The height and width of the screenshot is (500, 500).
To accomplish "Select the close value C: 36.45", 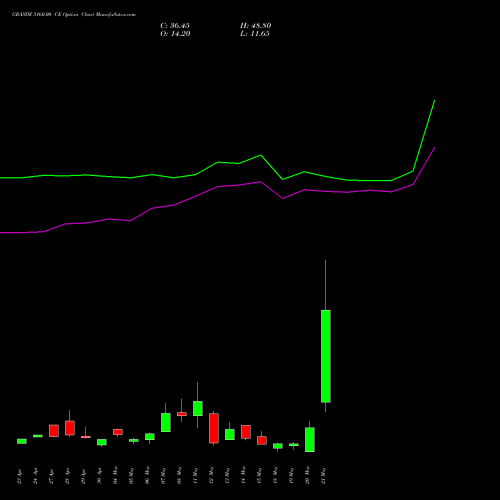I will tap(175, 26).
